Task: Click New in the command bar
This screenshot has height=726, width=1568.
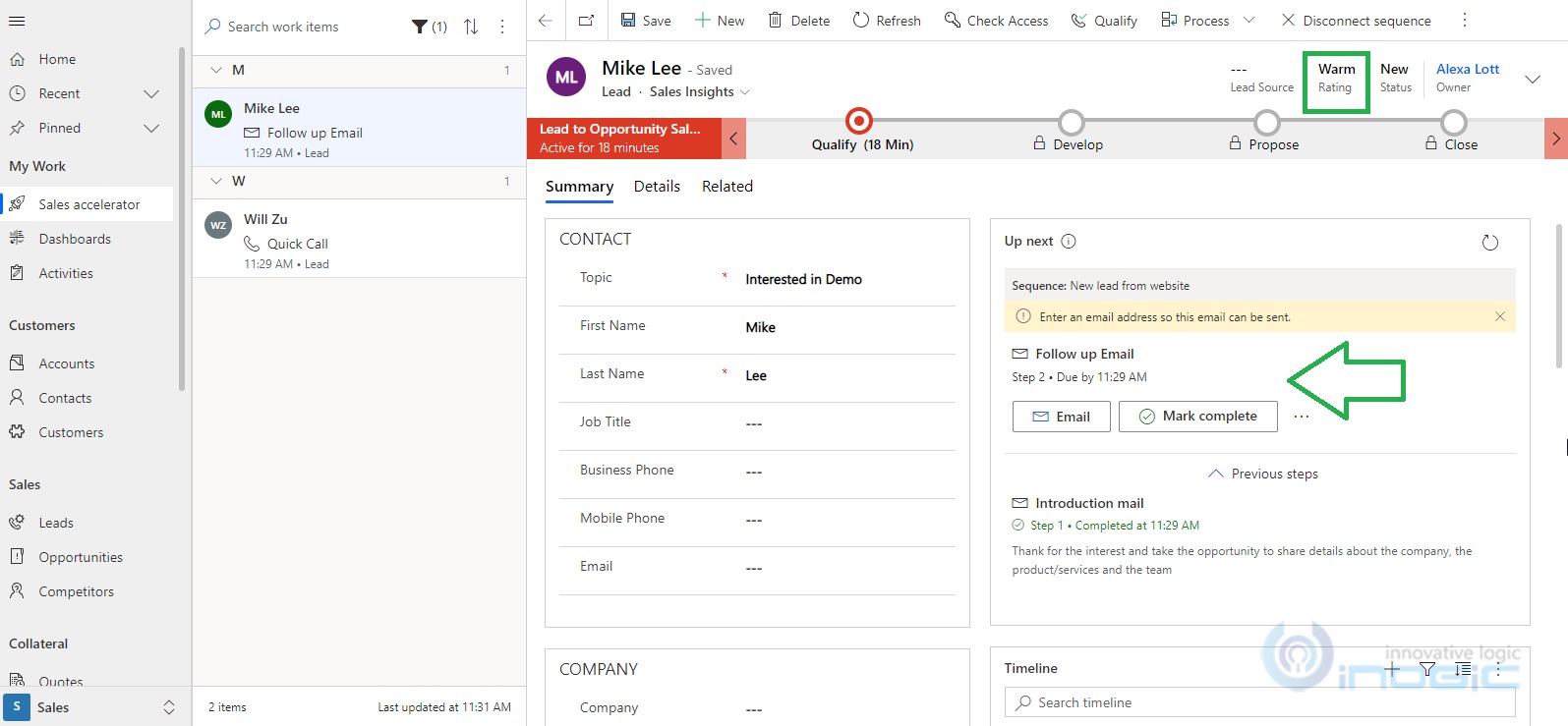Action: 720,21
